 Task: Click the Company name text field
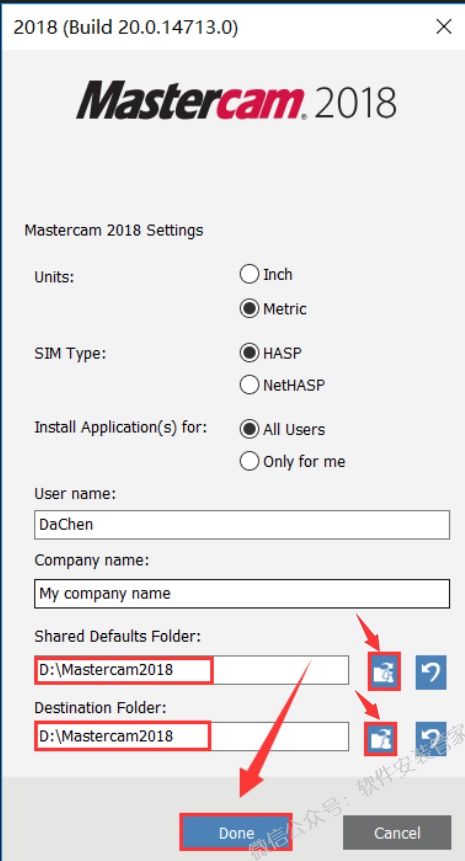[x=242, y=594]
